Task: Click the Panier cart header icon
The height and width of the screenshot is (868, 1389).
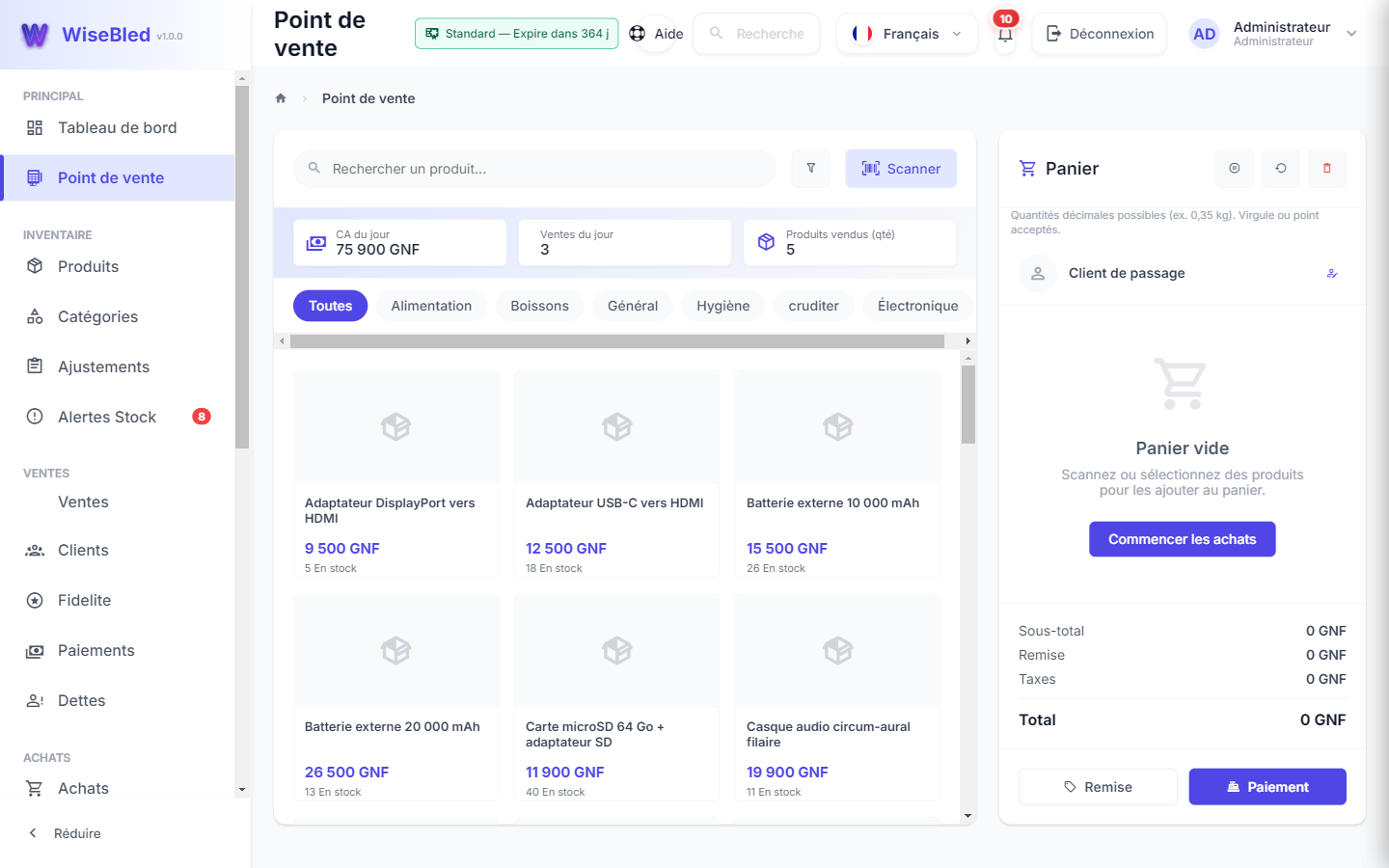Action: click(1027, 169)
